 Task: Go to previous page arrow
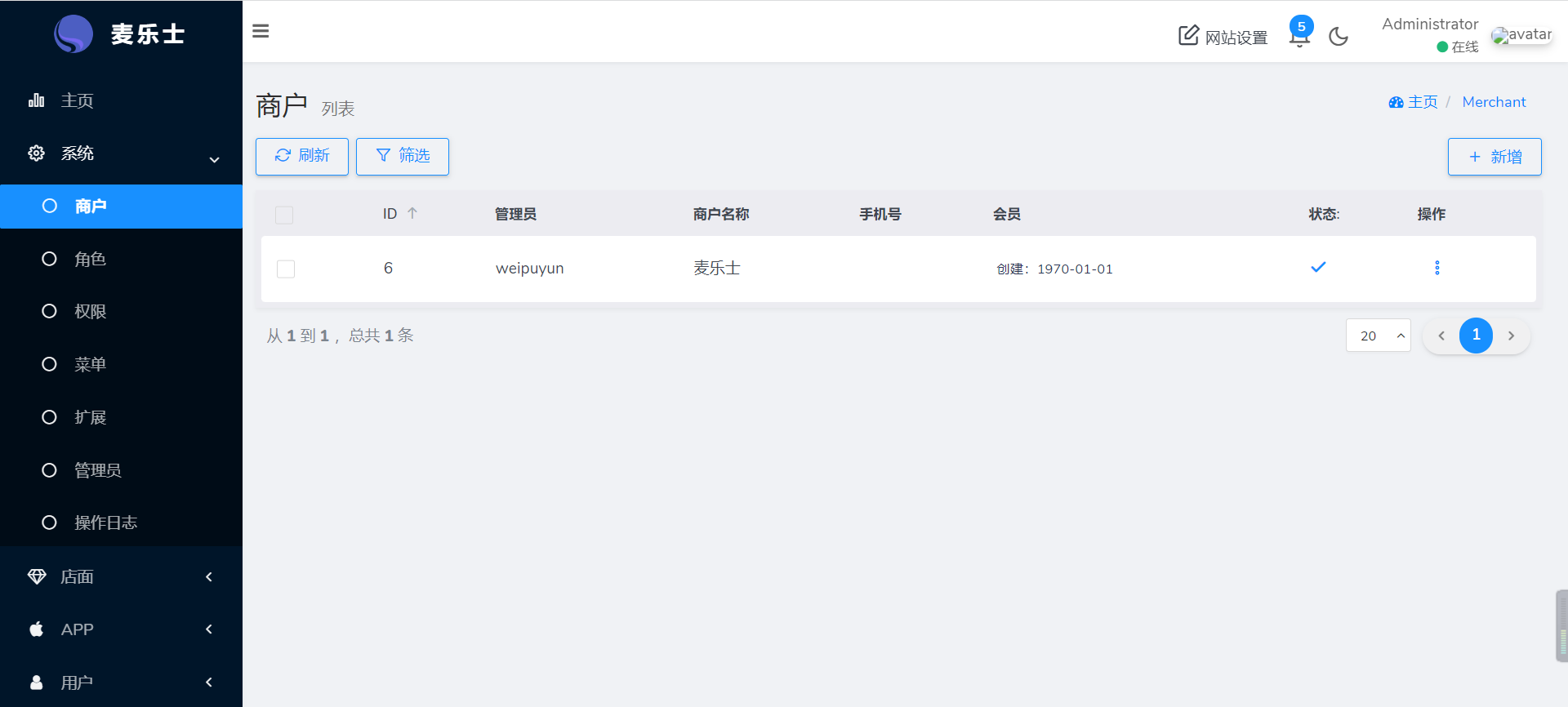(1441, 336)
